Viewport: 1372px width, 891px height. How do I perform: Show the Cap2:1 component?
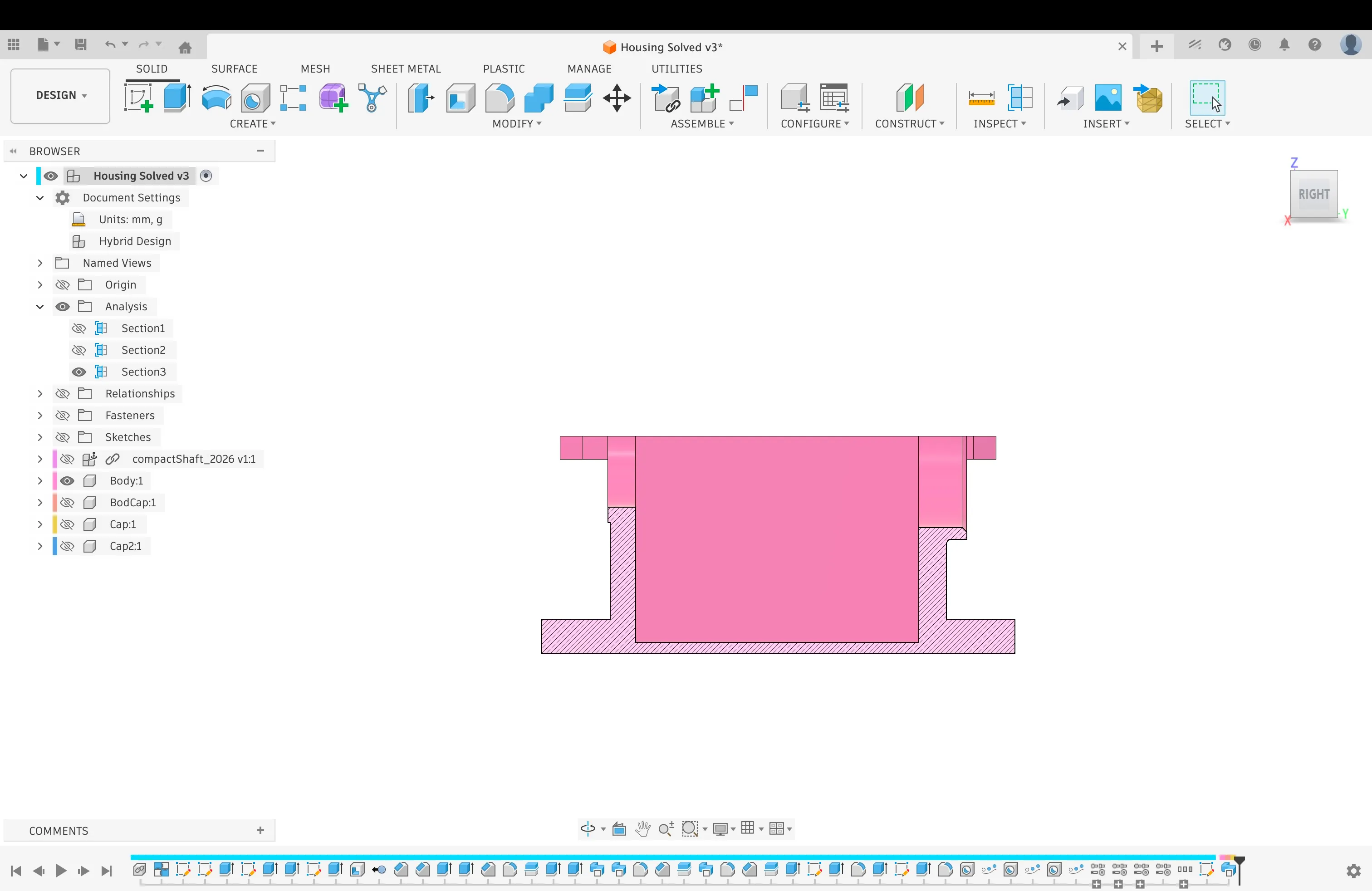click(67, 546)
